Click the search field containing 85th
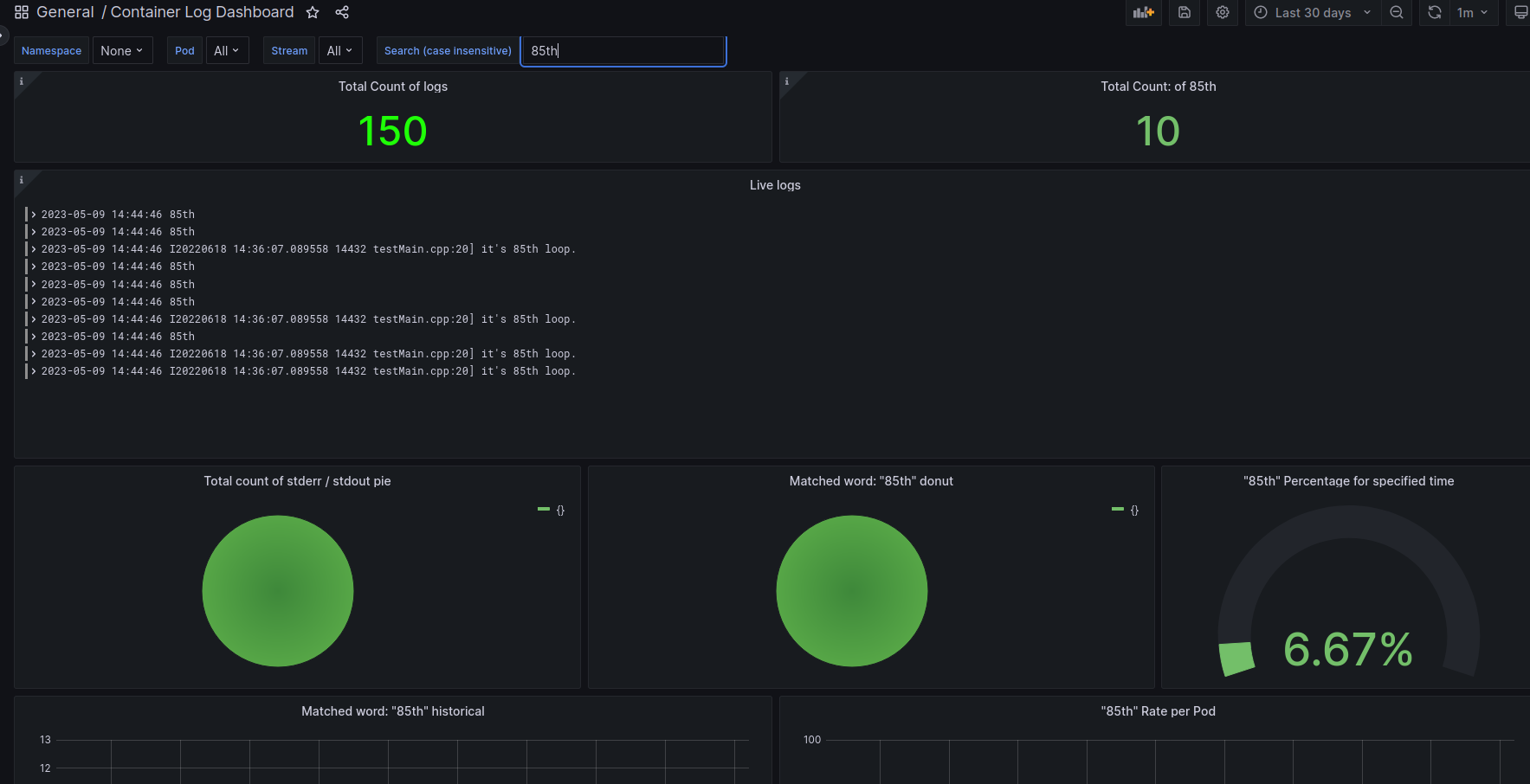The image size is (1530, 784). point(623,51)
